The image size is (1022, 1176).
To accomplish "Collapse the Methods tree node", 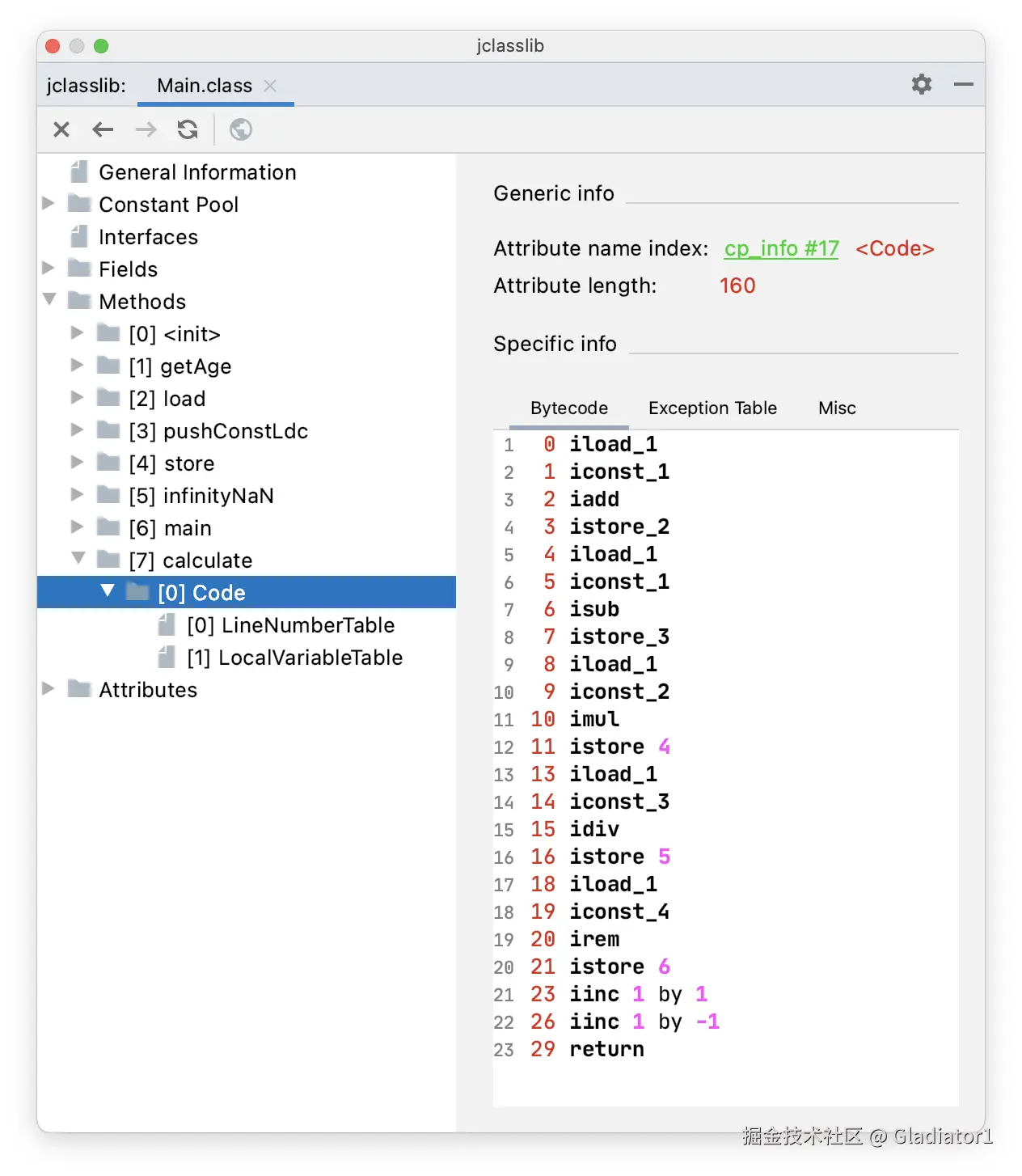I will (49, 300).
